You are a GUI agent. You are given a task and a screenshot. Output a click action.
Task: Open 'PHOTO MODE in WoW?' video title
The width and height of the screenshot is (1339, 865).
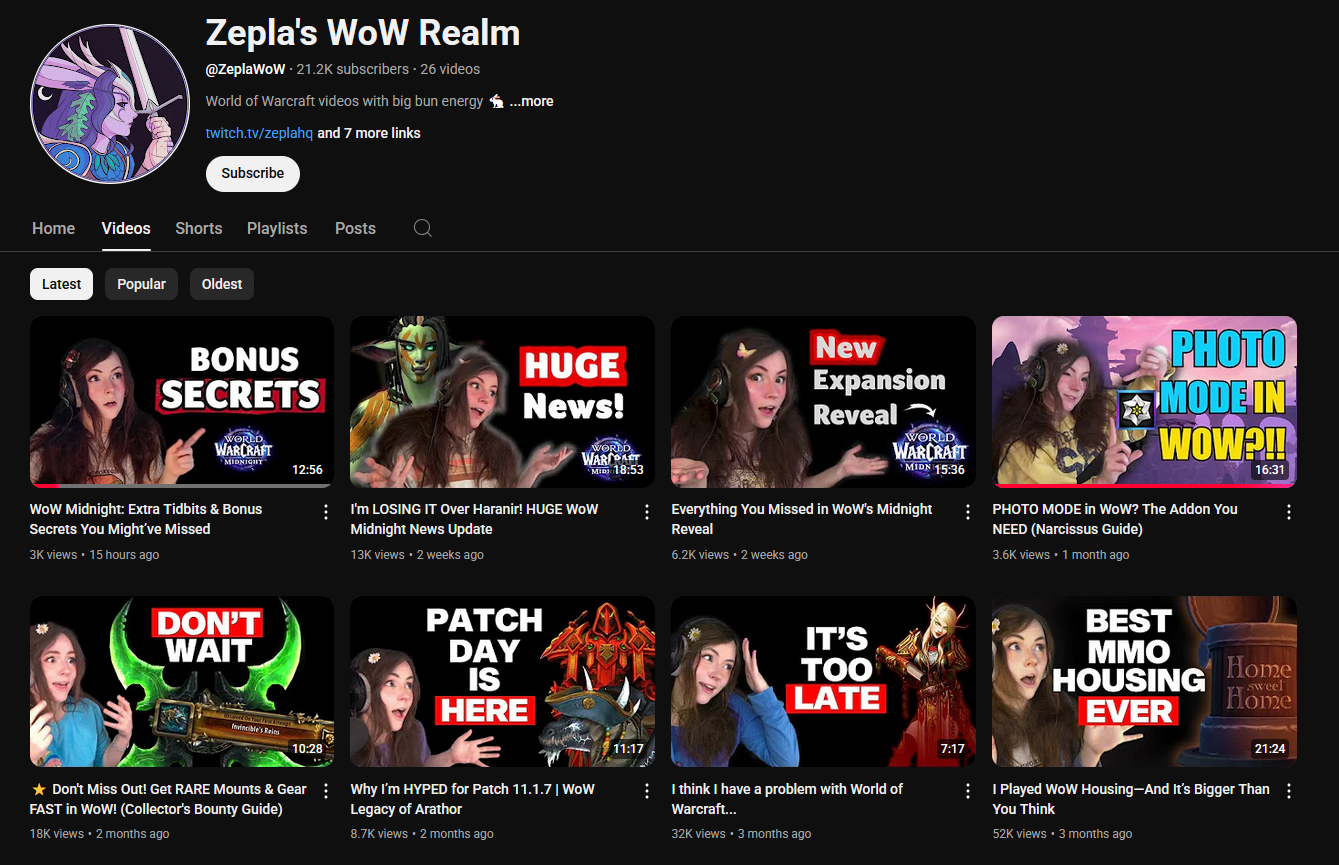[1115, 519]
